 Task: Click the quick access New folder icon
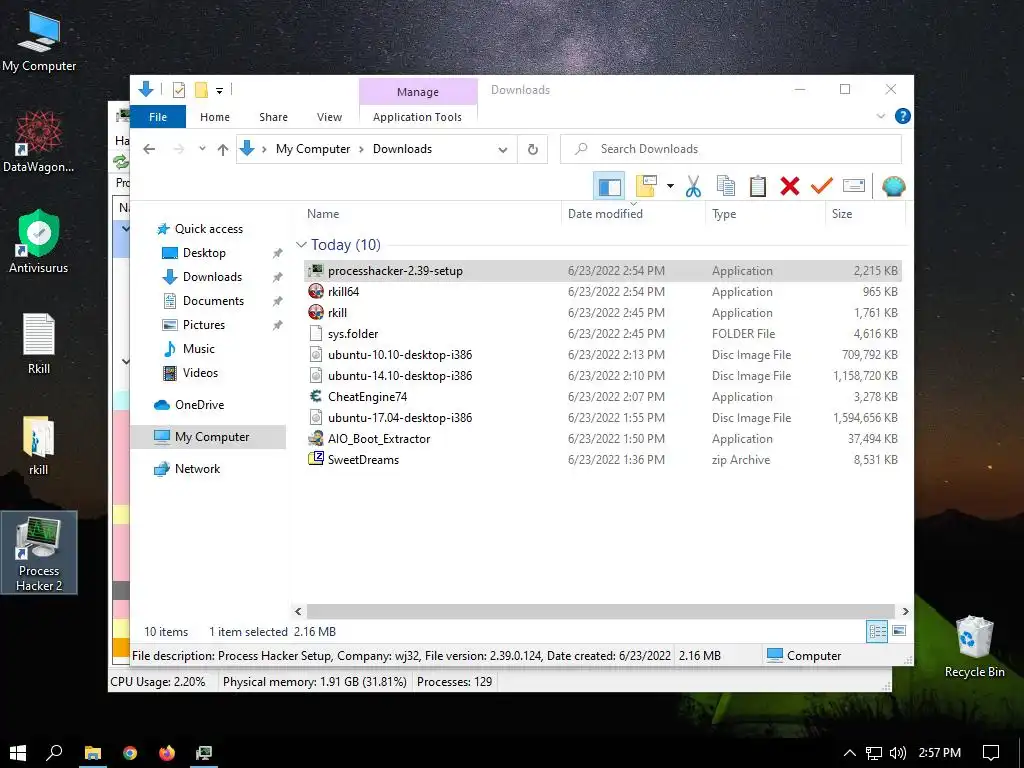[x=201, y=90]
